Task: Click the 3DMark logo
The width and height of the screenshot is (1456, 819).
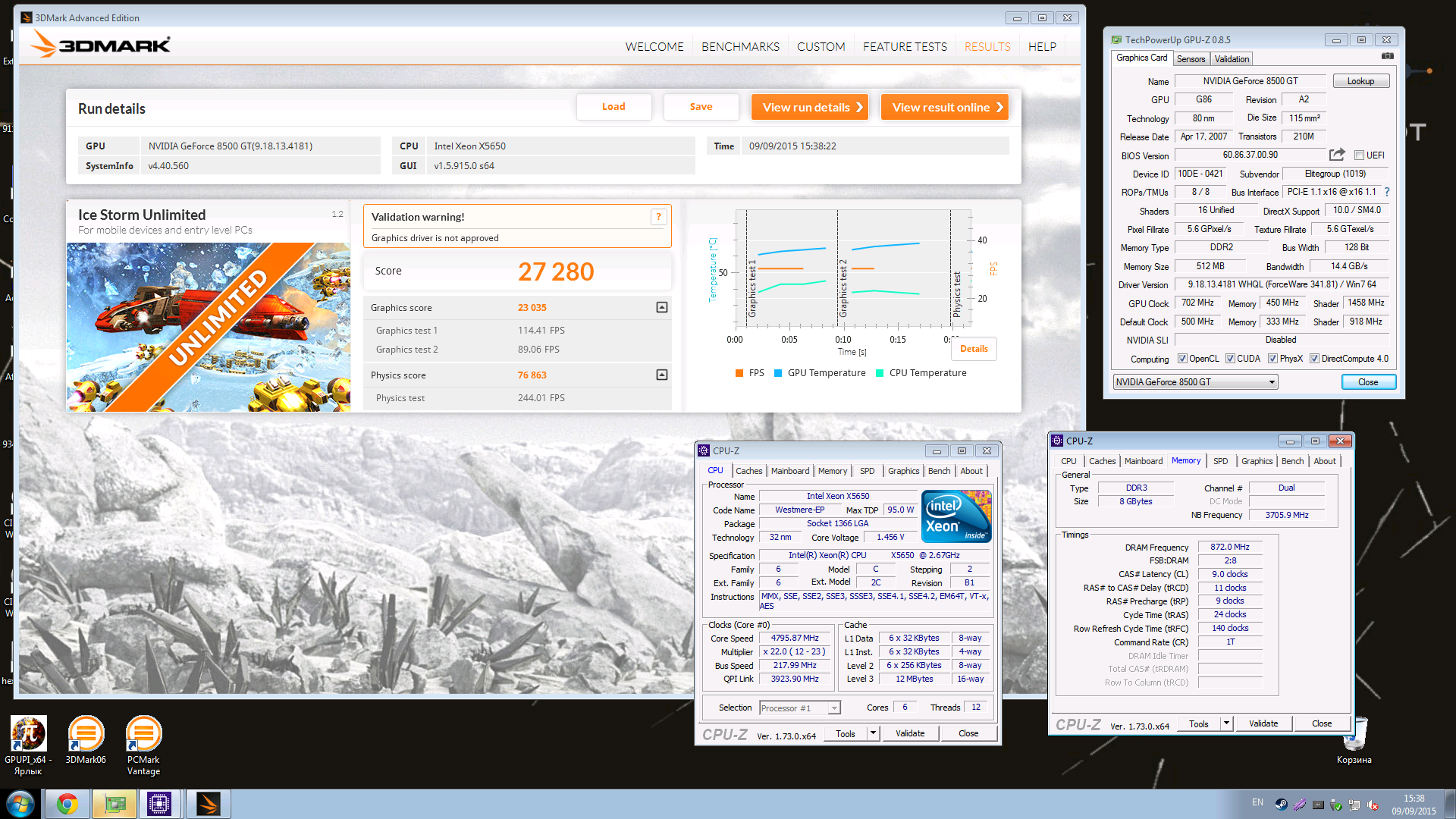Action: pyautogui.click(x=101, y=44)
